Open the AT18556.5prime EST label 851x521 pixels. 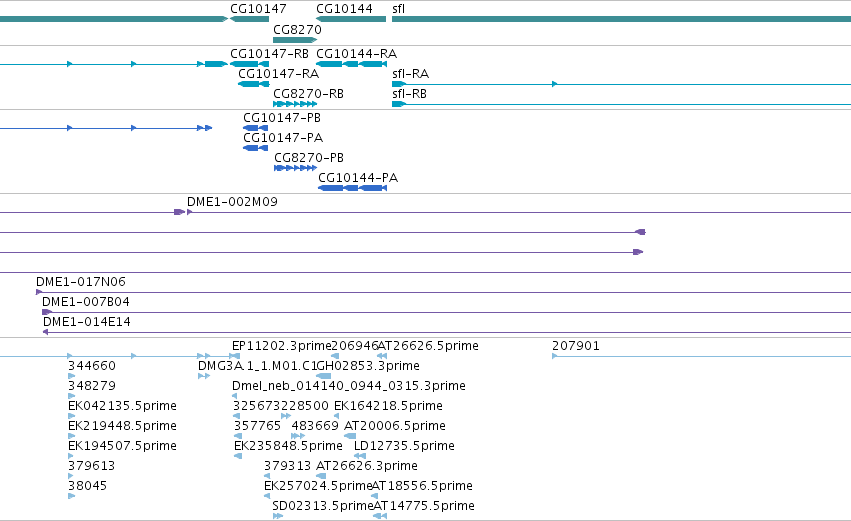pos(422,486)
